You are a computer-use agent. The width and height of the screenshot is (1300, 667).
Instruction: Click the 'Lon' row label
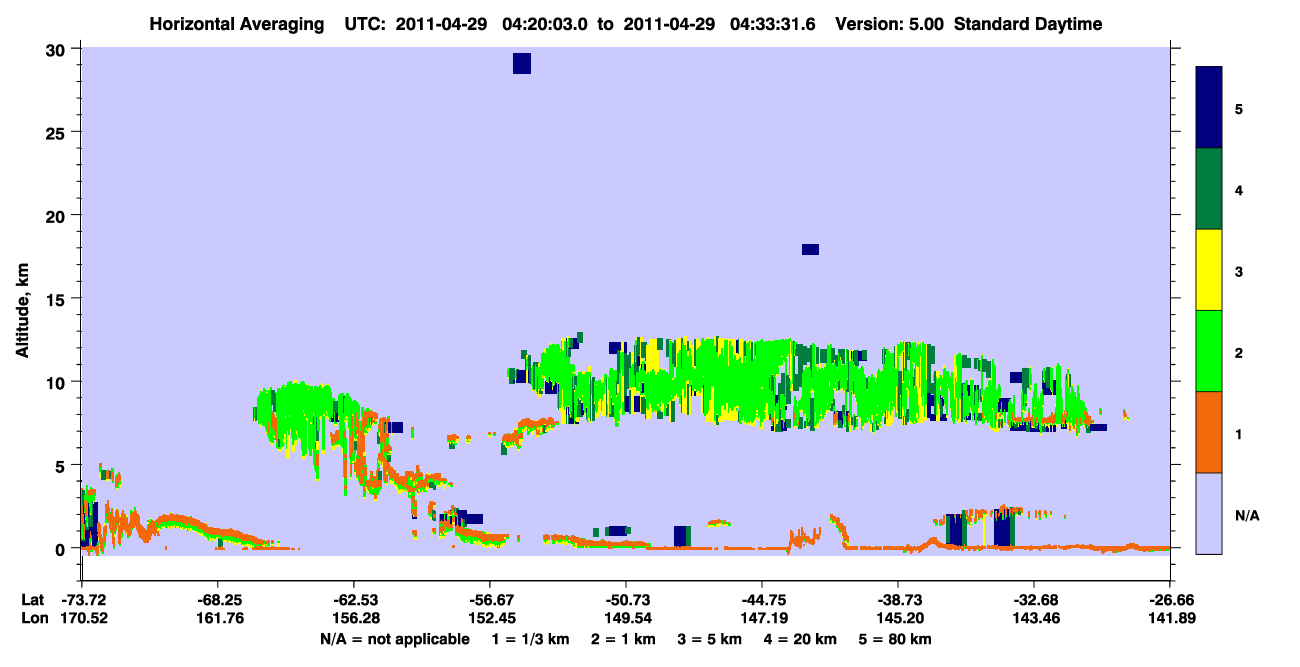[x=33, y=619]
